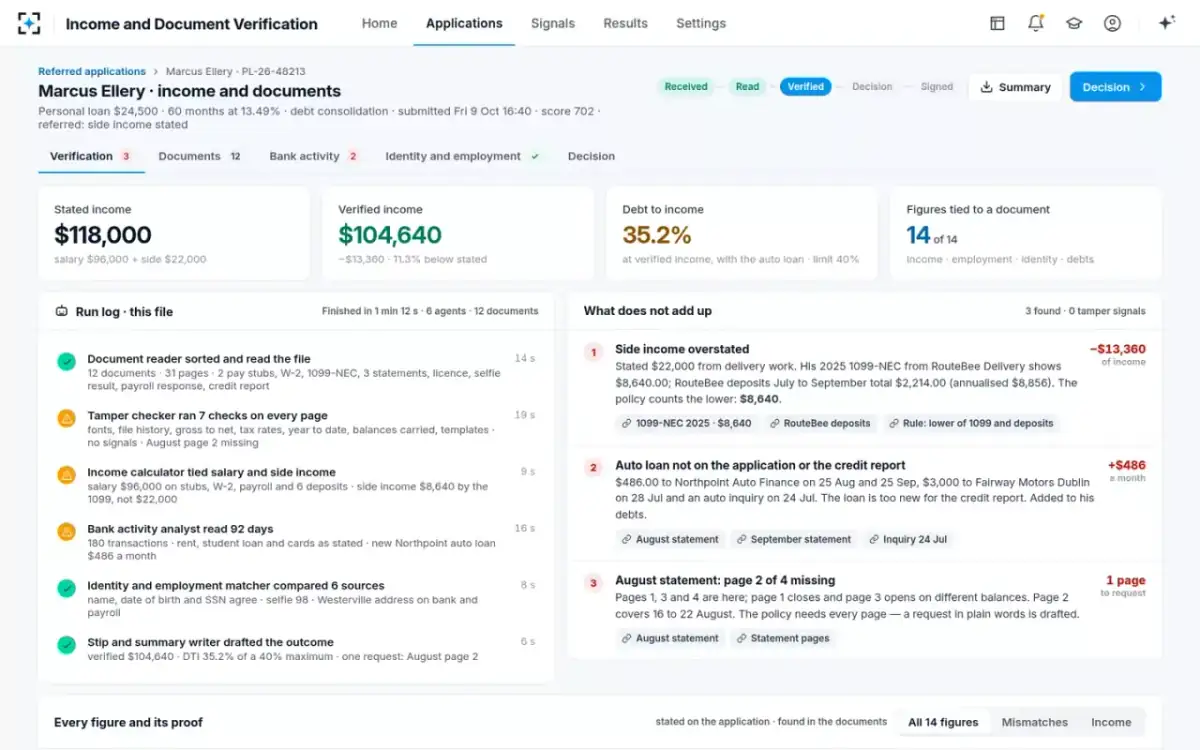Select the Mismatches filter
Screen dimensions: 1200x750
click(1034, 722)
